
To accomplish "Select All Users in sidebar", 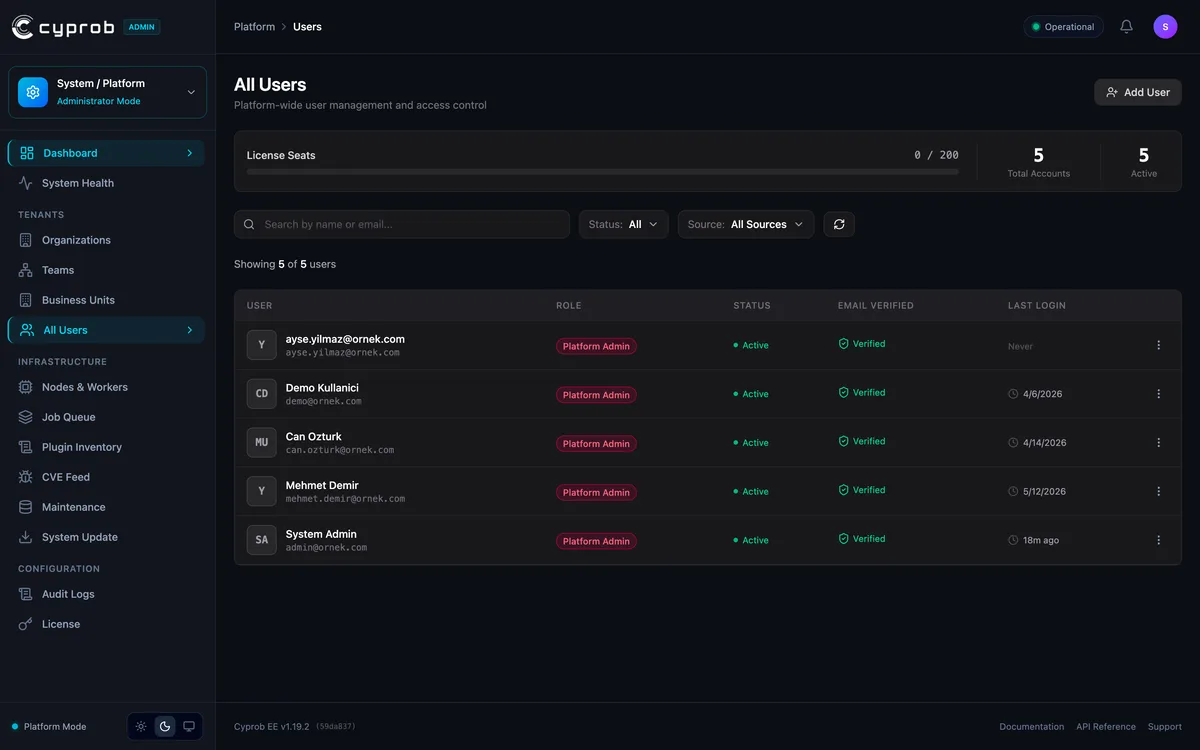I will click(x=106, y=330).
